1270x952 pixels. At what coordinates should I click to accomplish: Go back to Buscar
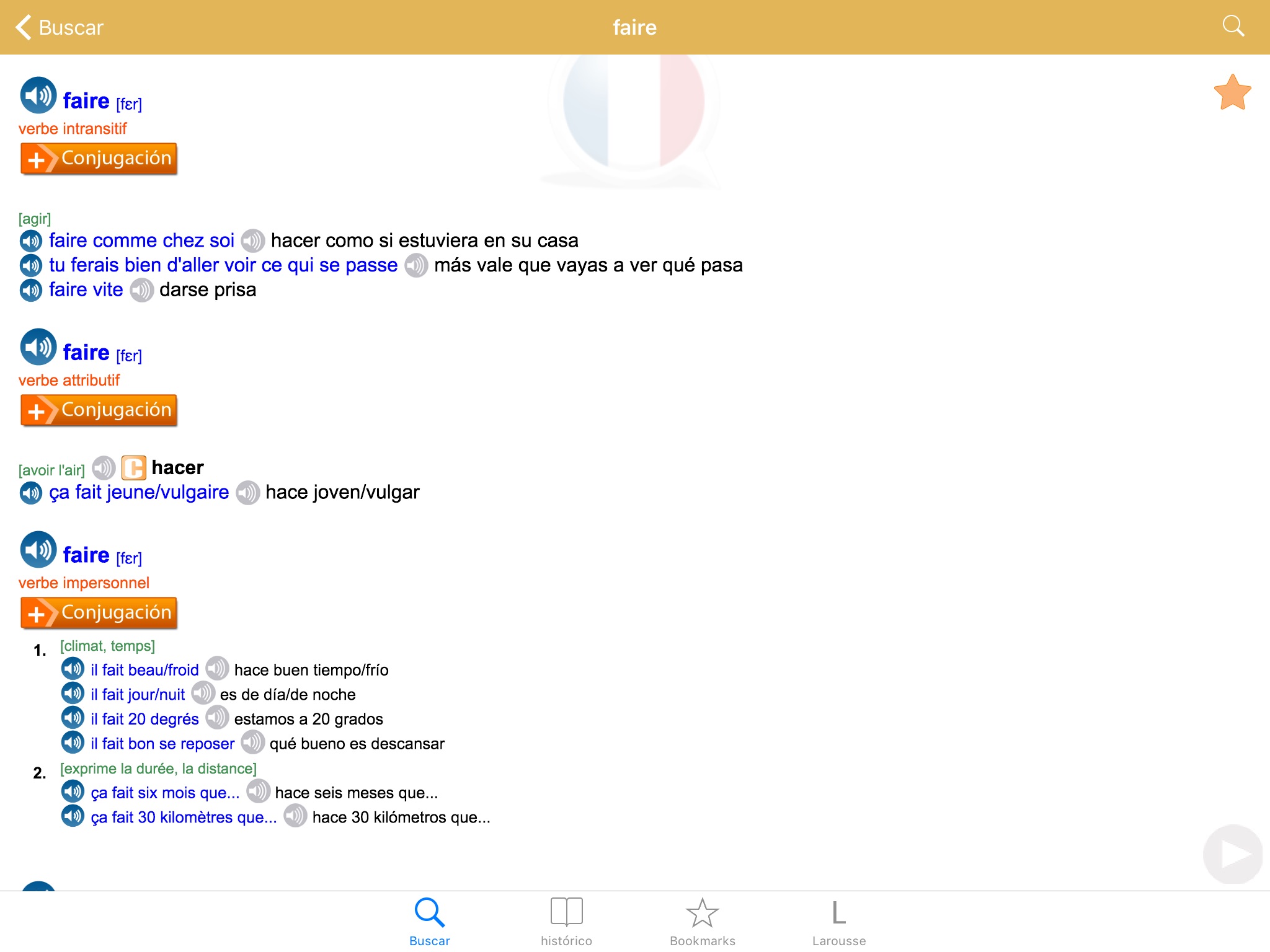tap(60, 27)
